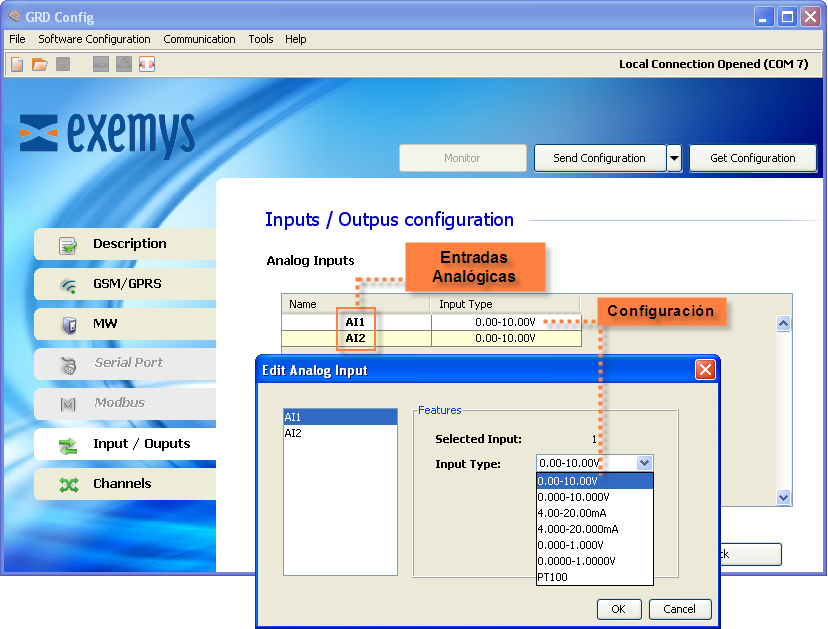Click the MW device icon in sidebar

pyautogui.click(x=68, y=325)
